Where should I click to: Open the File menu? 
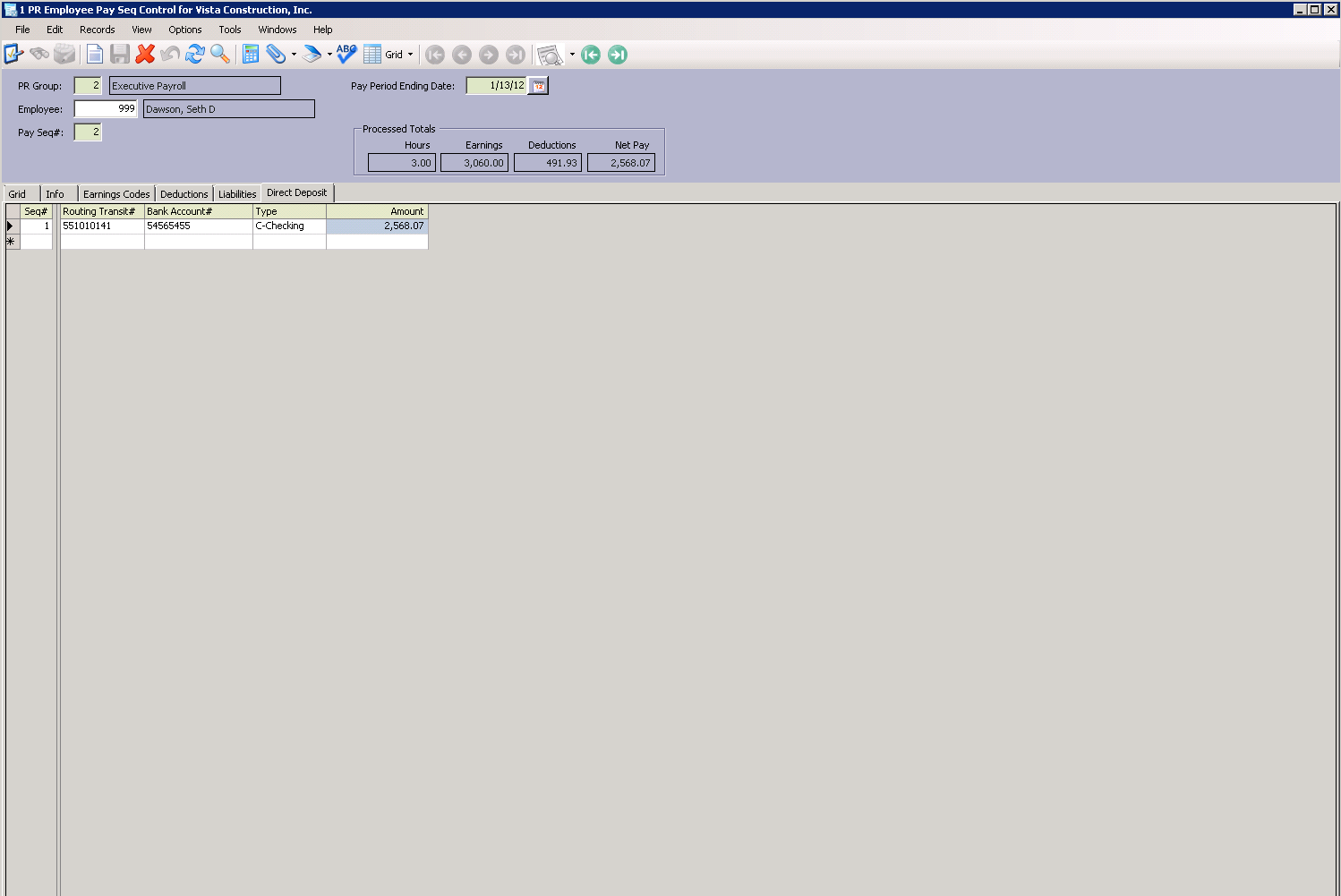pos(22,30)
